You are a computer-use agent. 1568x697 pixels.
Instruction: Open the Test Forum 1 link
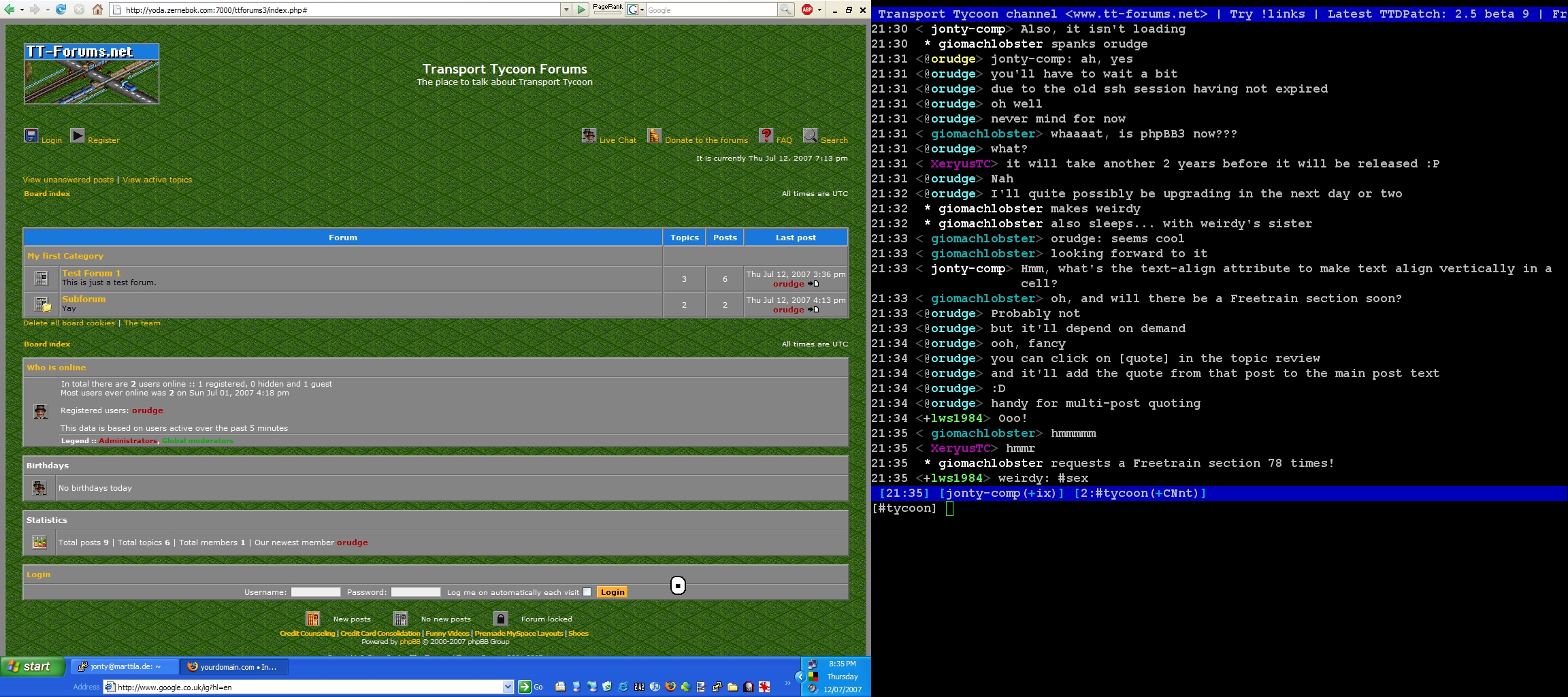point(91,273)
